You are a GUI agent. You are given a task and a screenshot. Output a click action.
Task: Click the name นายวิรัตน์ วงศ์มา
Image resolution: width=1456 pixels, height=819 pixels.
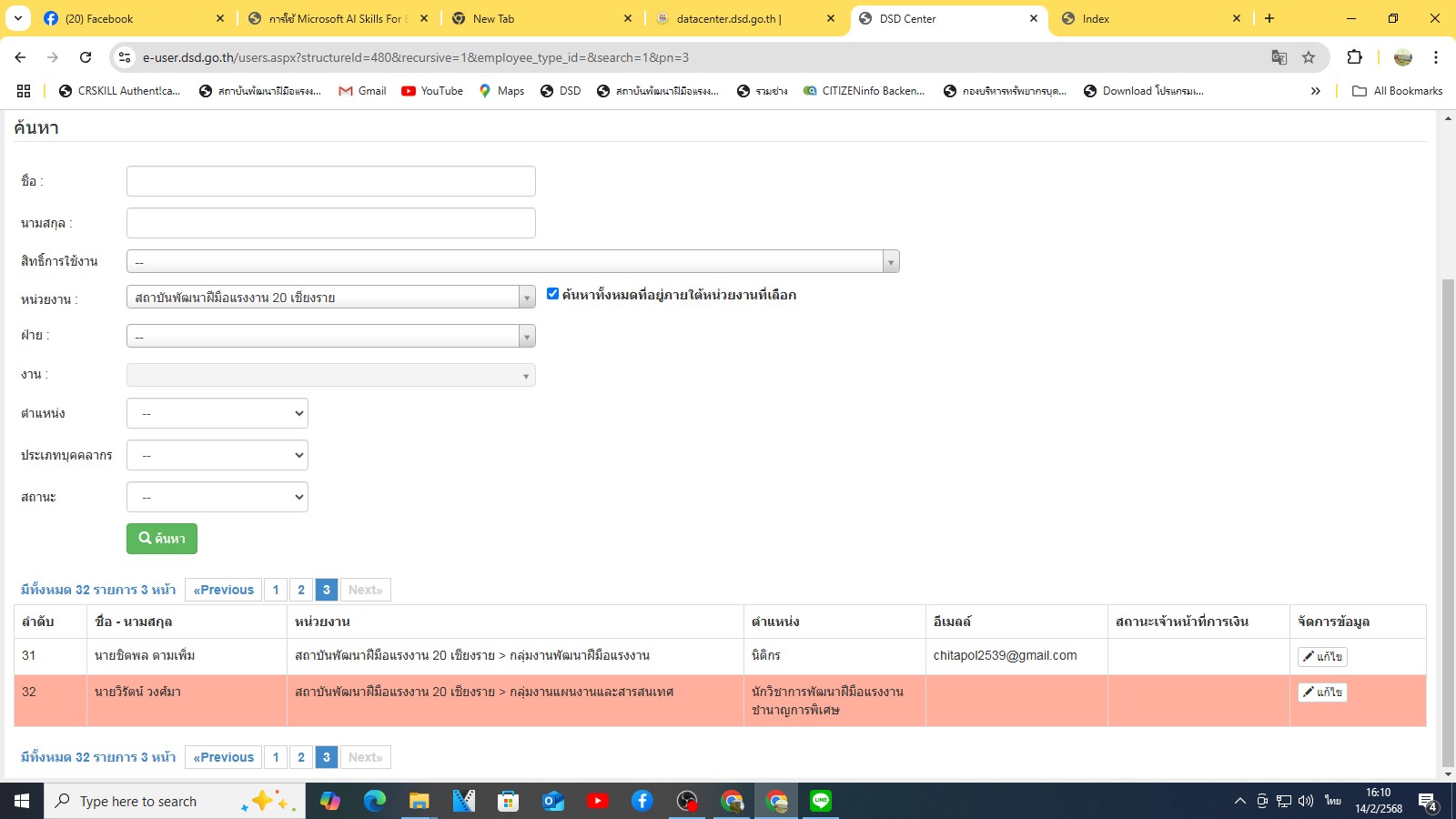click(x=137, y=692)
